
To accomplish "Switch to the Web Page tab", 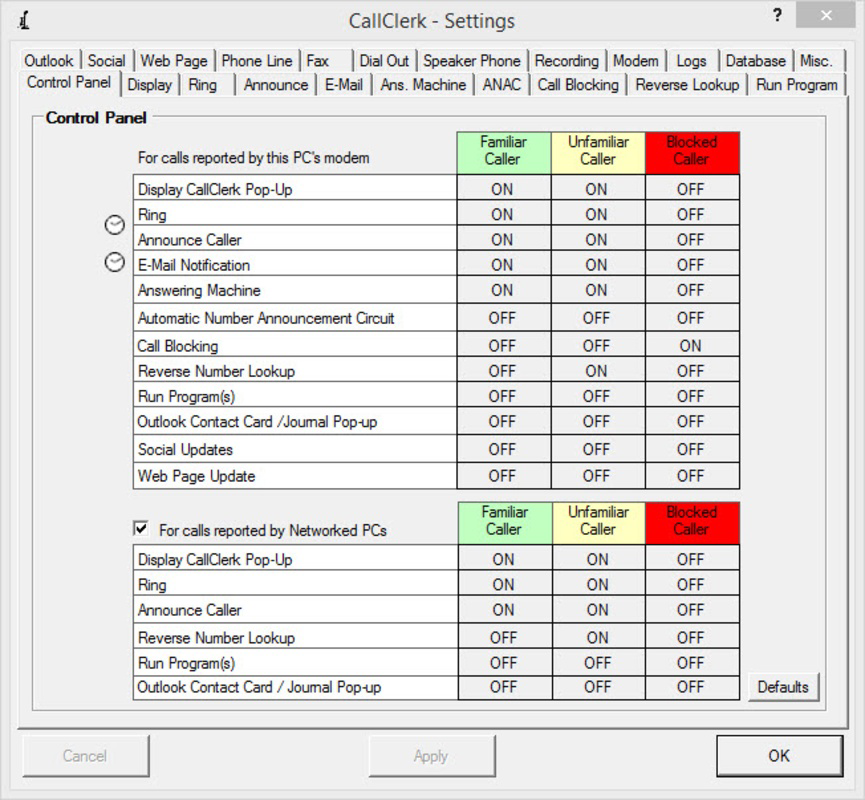I will tap(174, 61).
